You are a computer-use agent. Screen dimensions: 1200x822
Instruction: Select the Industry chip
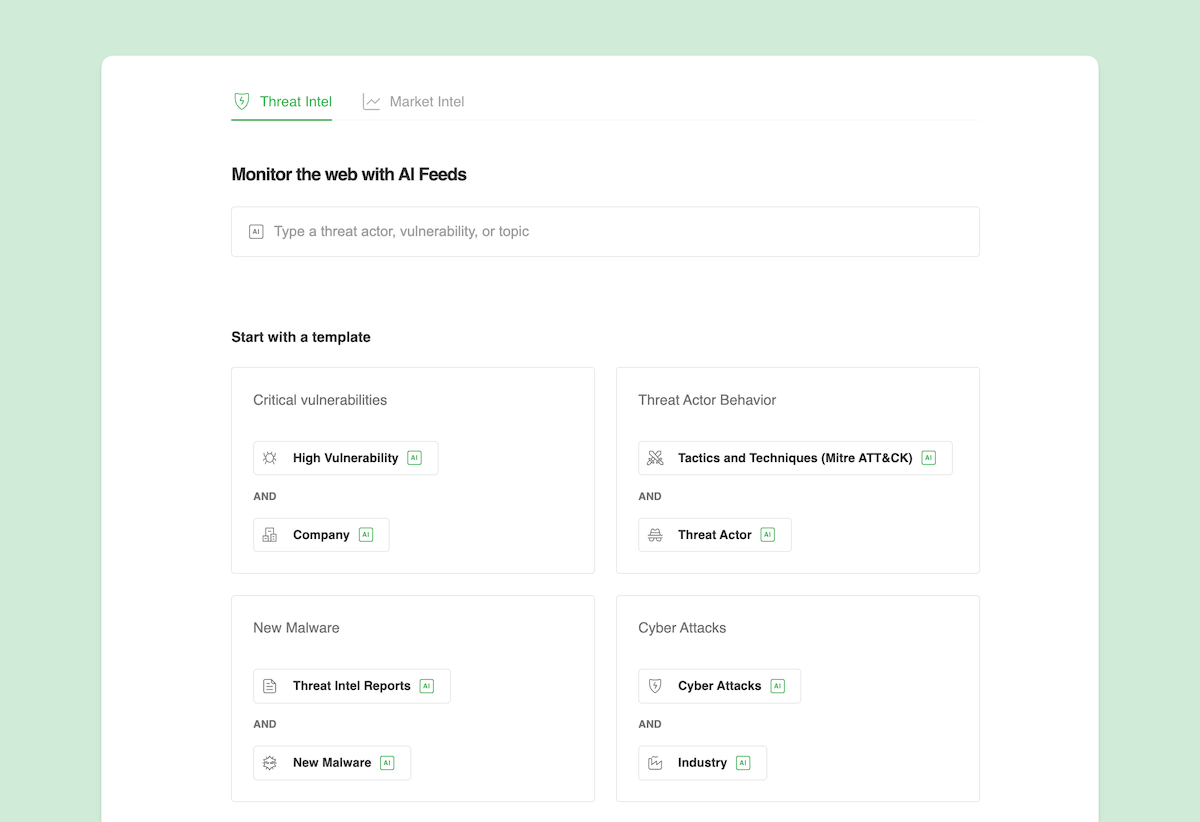click(x=703, y=763)
